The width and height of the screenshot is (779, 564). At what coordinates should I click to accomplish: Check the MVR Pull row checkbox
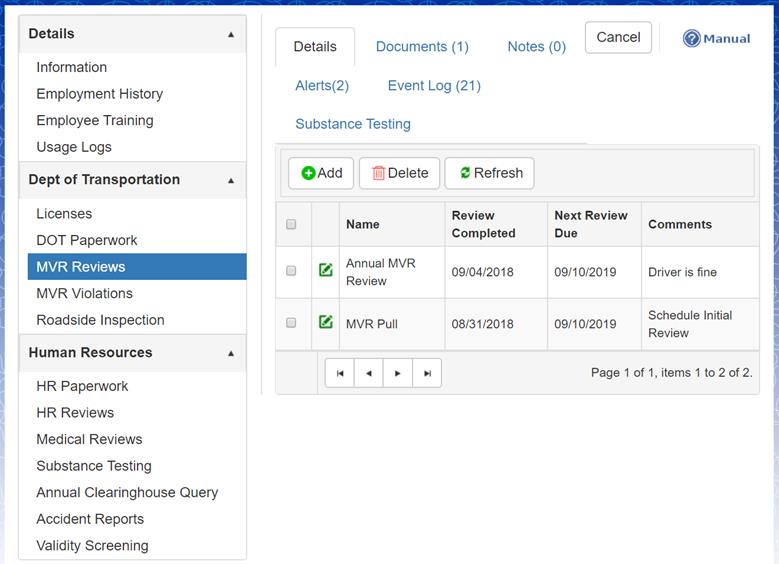(292, 323)
